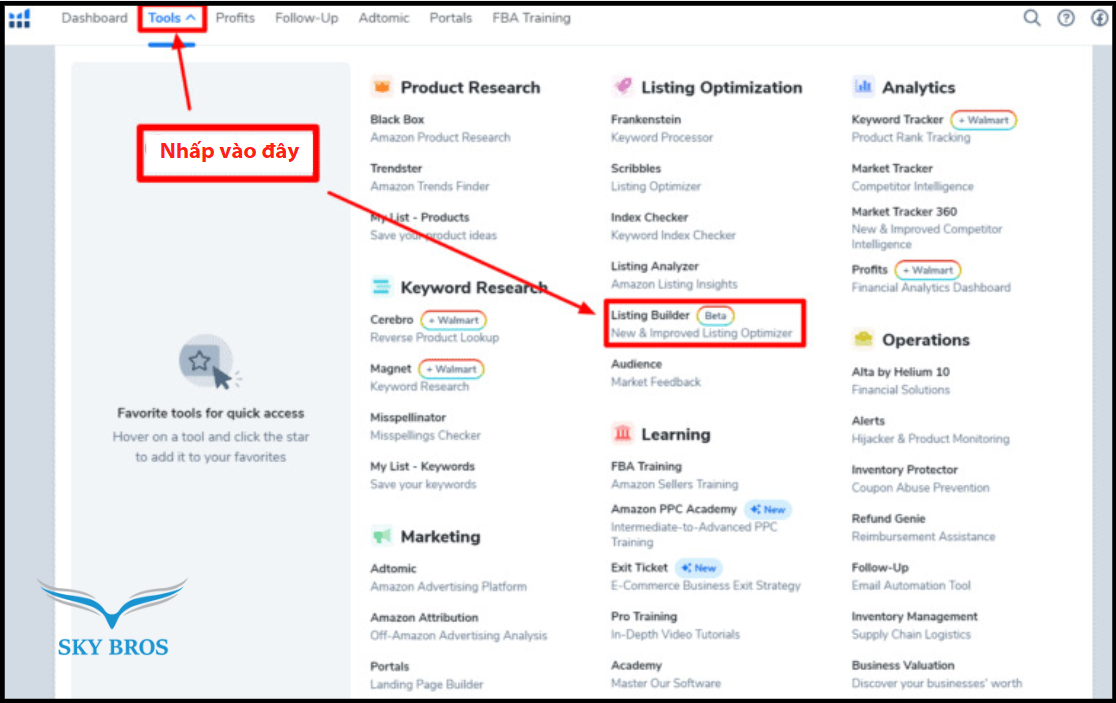1116x703 pixels.
Task: Click New badge beside Amazon PPC Academy
Action: [768, 509]
